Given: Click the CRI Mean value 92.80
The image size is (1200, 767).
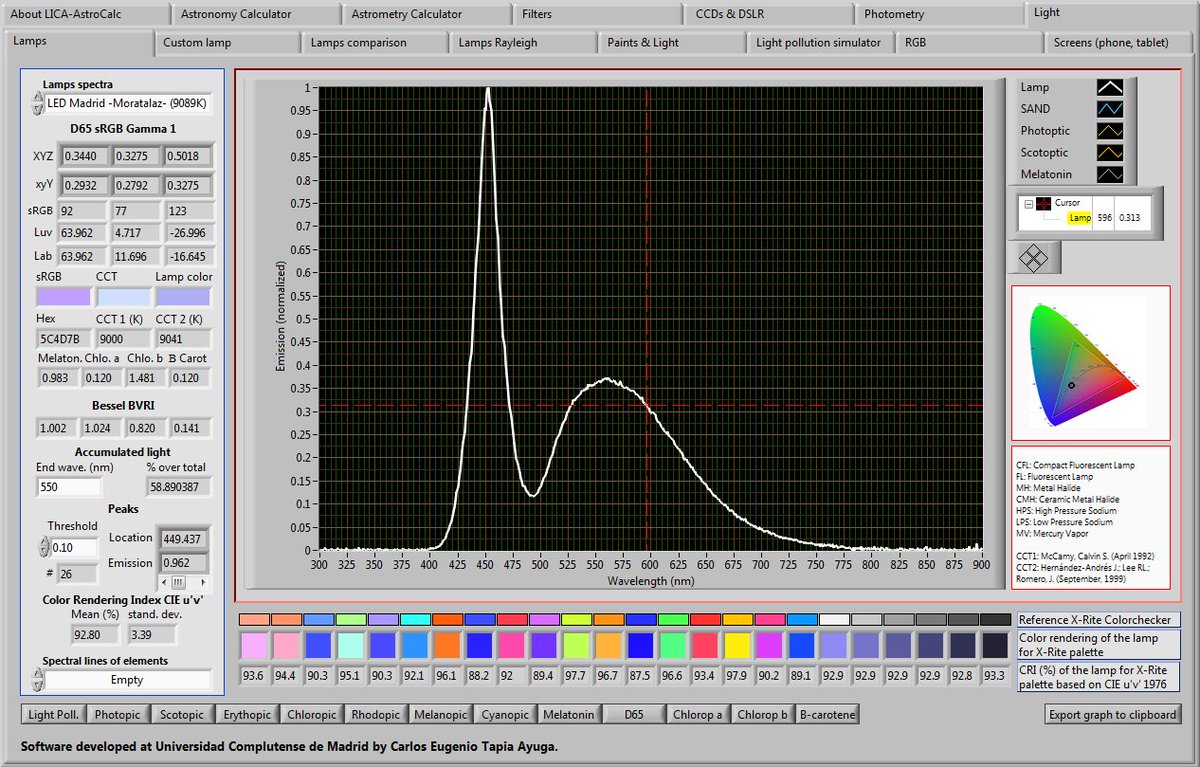Looking at the screenshot, I should [x=96, y=634].
